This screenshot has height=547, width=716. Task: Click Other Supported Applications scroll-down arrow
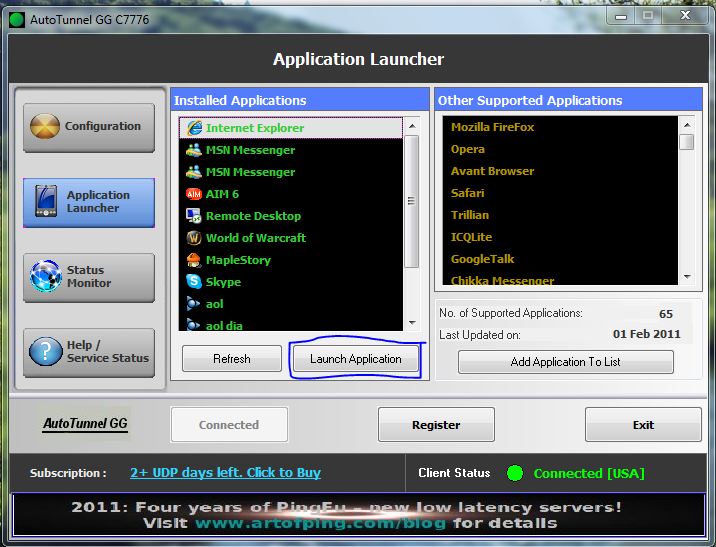[x=687, y=277]
